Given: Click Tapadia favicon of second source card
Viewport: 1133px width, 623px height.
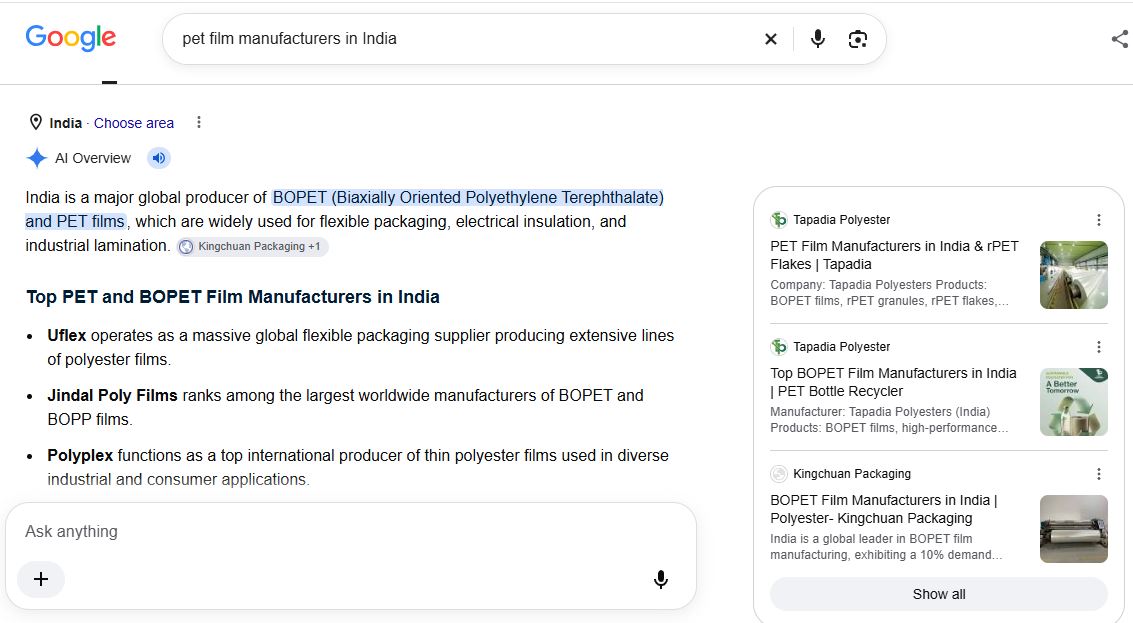Looking at the screenshot, I should coord(779,347).
